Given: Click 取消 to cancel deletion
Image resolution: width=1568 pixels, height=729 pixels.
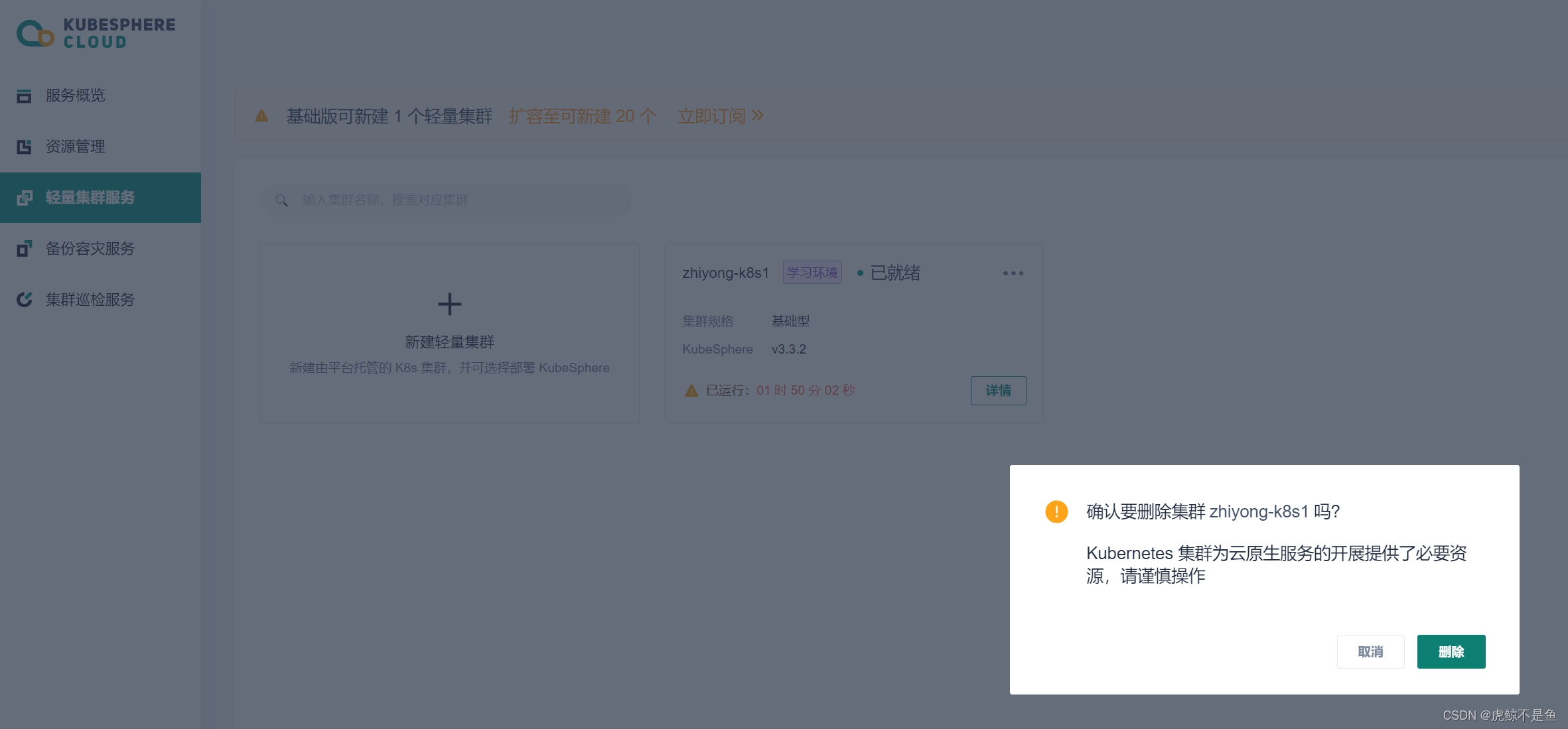Looking at the screenshot, I should (1371, 652).
